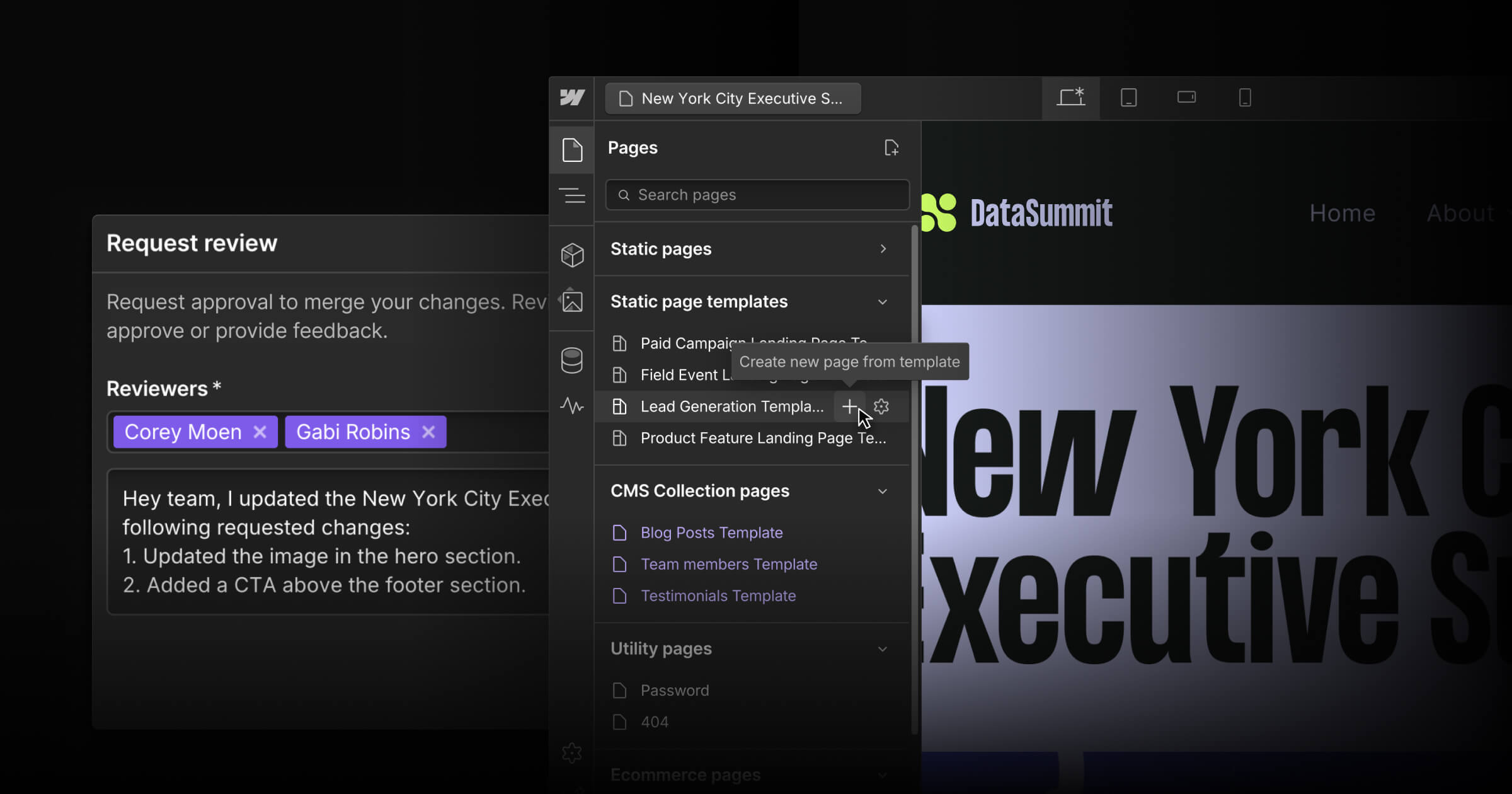Open the New York City Executive page selector

point(733,99)
